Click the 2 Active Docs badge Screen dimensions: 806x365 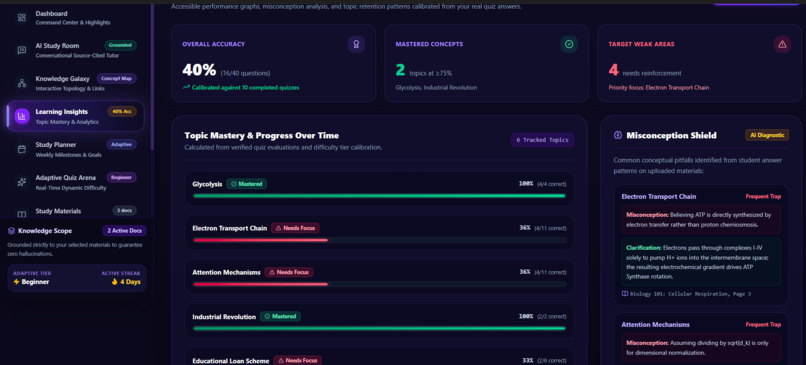pos(124,231)
